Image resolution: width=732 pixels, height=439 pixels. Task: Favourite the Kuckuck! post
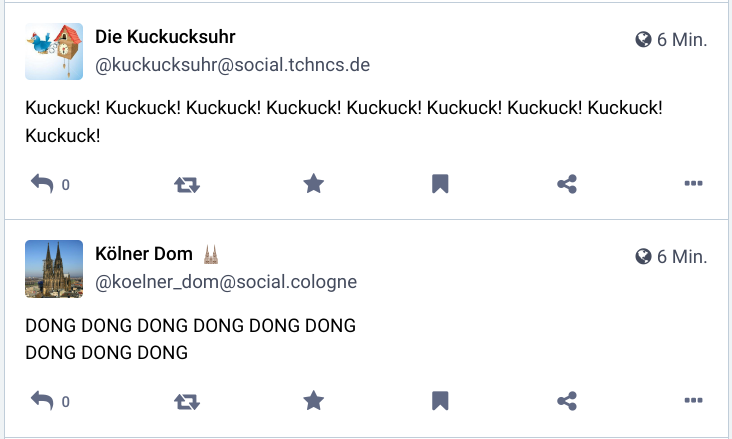314,184
